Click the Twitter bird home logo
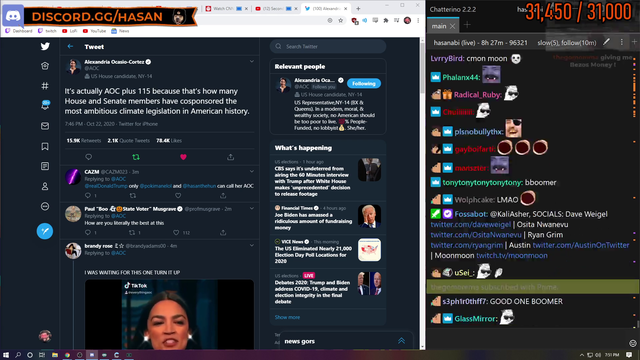The image size is (640, 360). coord(45,46)
